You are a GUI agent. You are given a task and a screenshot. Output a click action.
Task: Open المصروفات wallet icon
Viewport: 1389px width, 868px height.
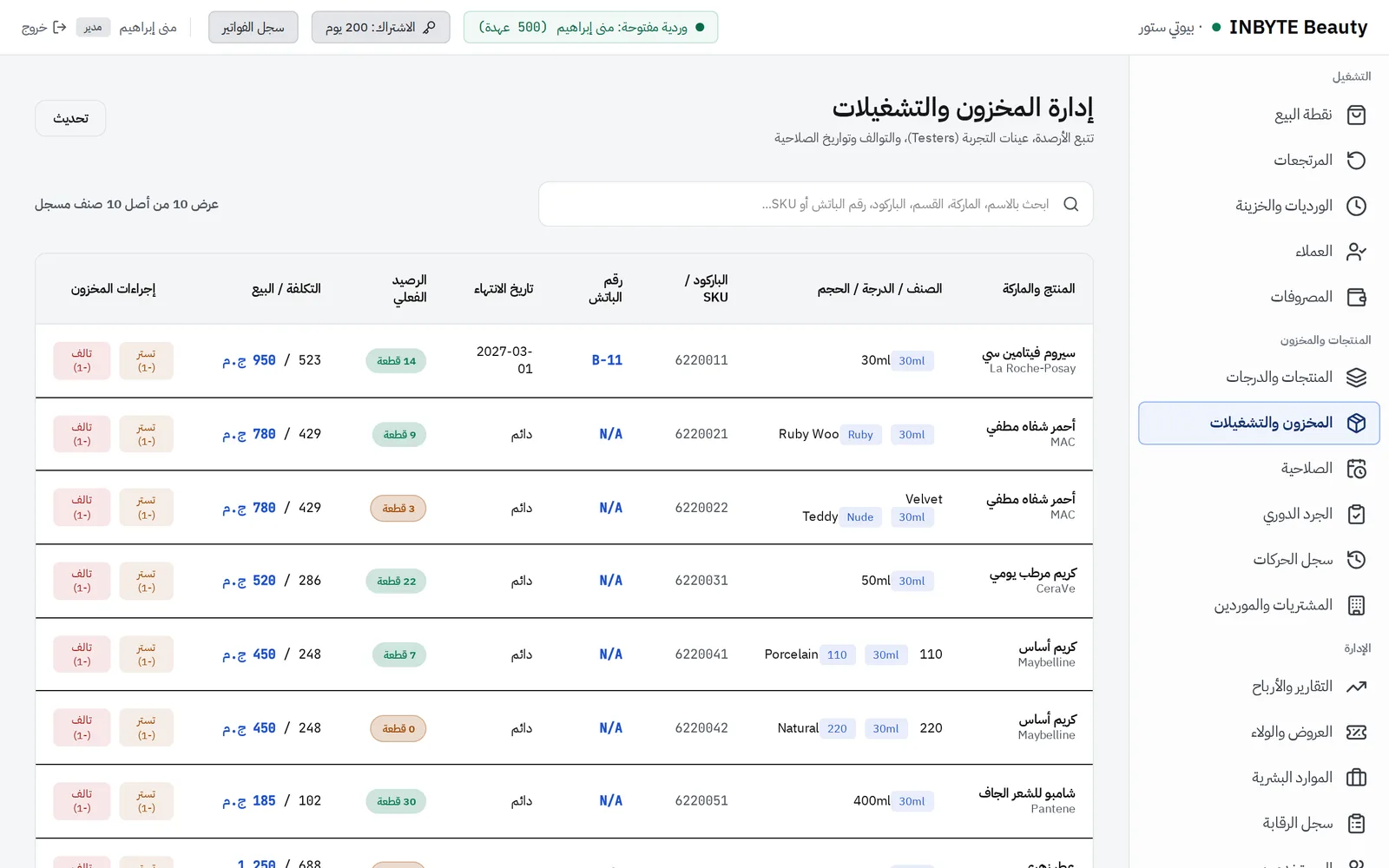(1356, 297)
